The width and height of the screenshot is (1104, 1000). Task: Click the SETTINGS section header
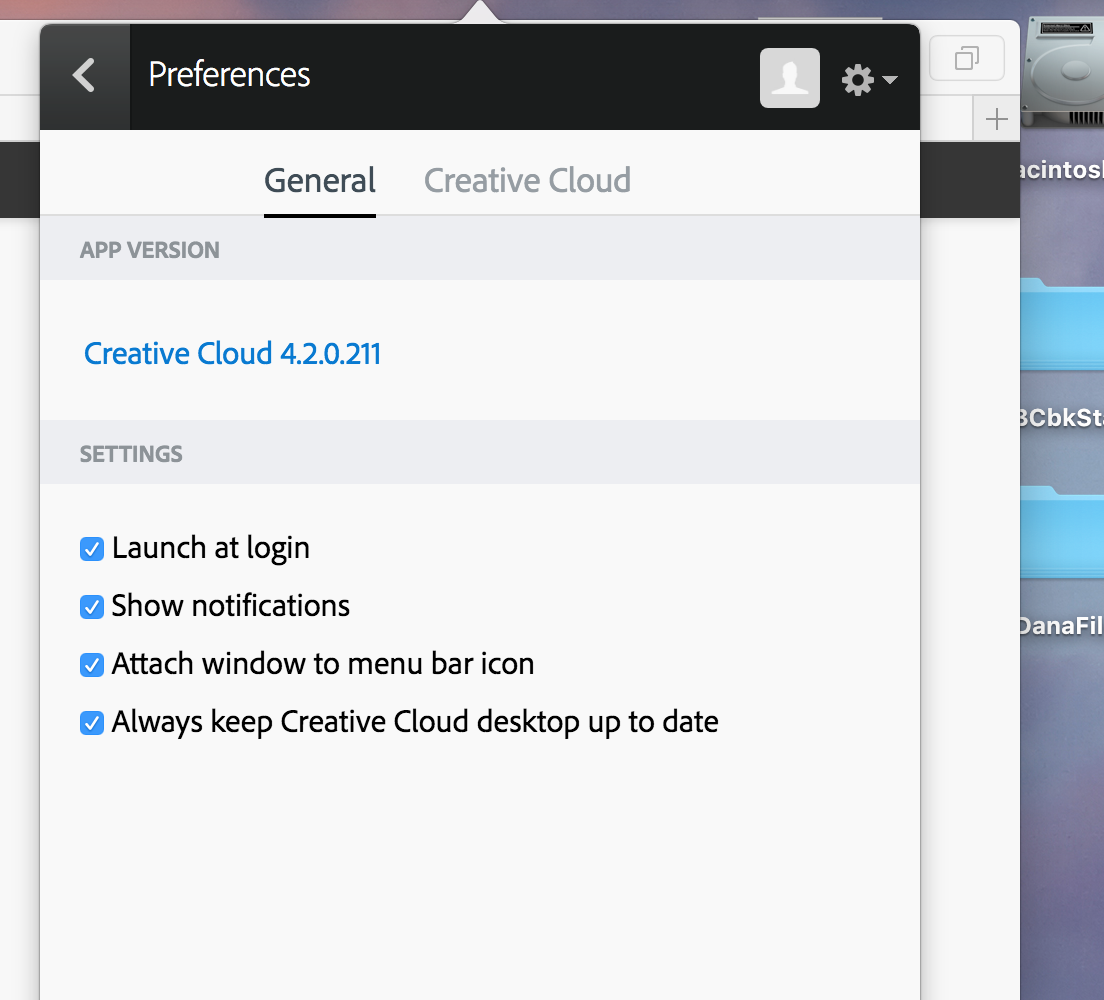pyautogui.click(x=131, y=454)
